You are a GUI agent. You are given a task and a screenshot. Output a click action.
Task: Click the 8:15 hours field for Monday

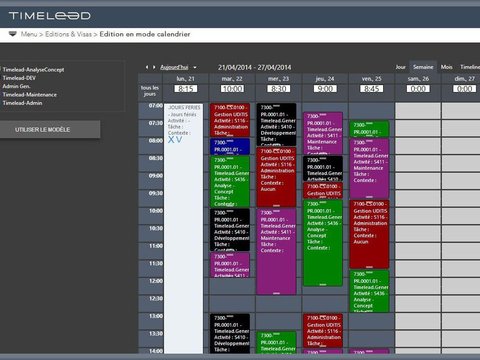tap(186, 89)
